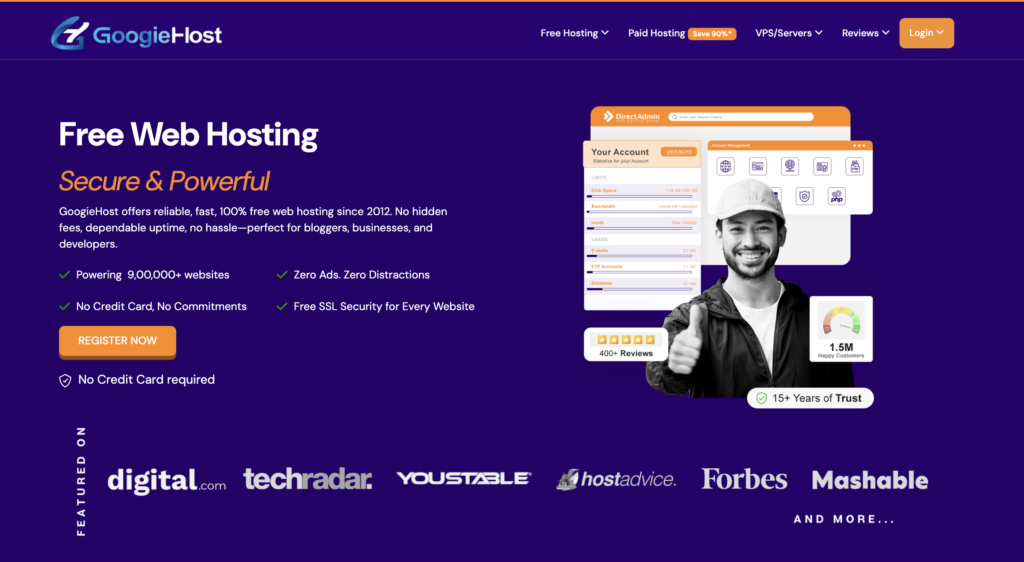The width and height of the screenshot is (1024, 562).
Task: Expand the VPS/Servers menu
Action: 788,33
